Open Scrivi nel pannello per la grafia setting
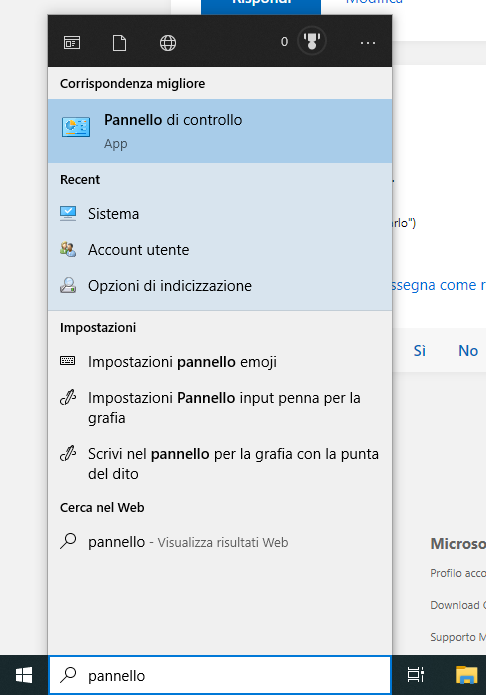486x695 pixels. [x=220, y=464]
